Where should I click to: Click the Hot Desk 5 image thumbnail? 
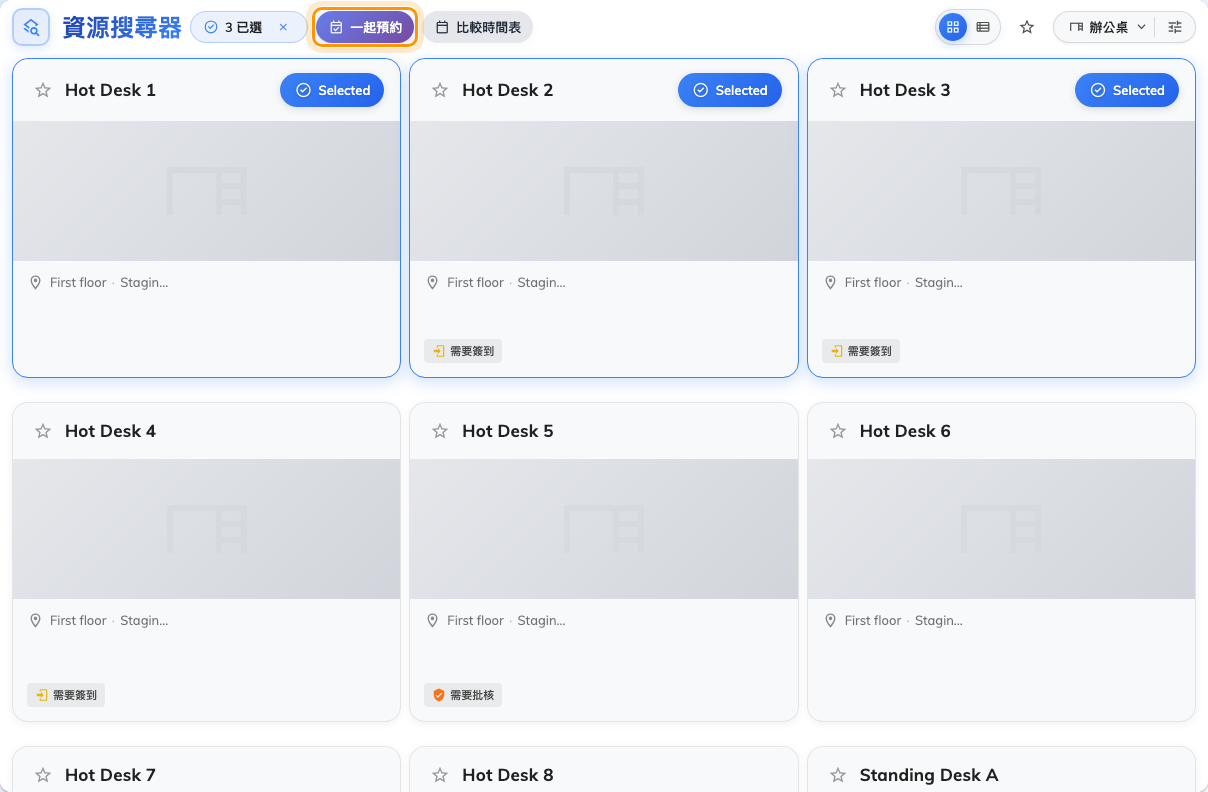tap(604, 529)
